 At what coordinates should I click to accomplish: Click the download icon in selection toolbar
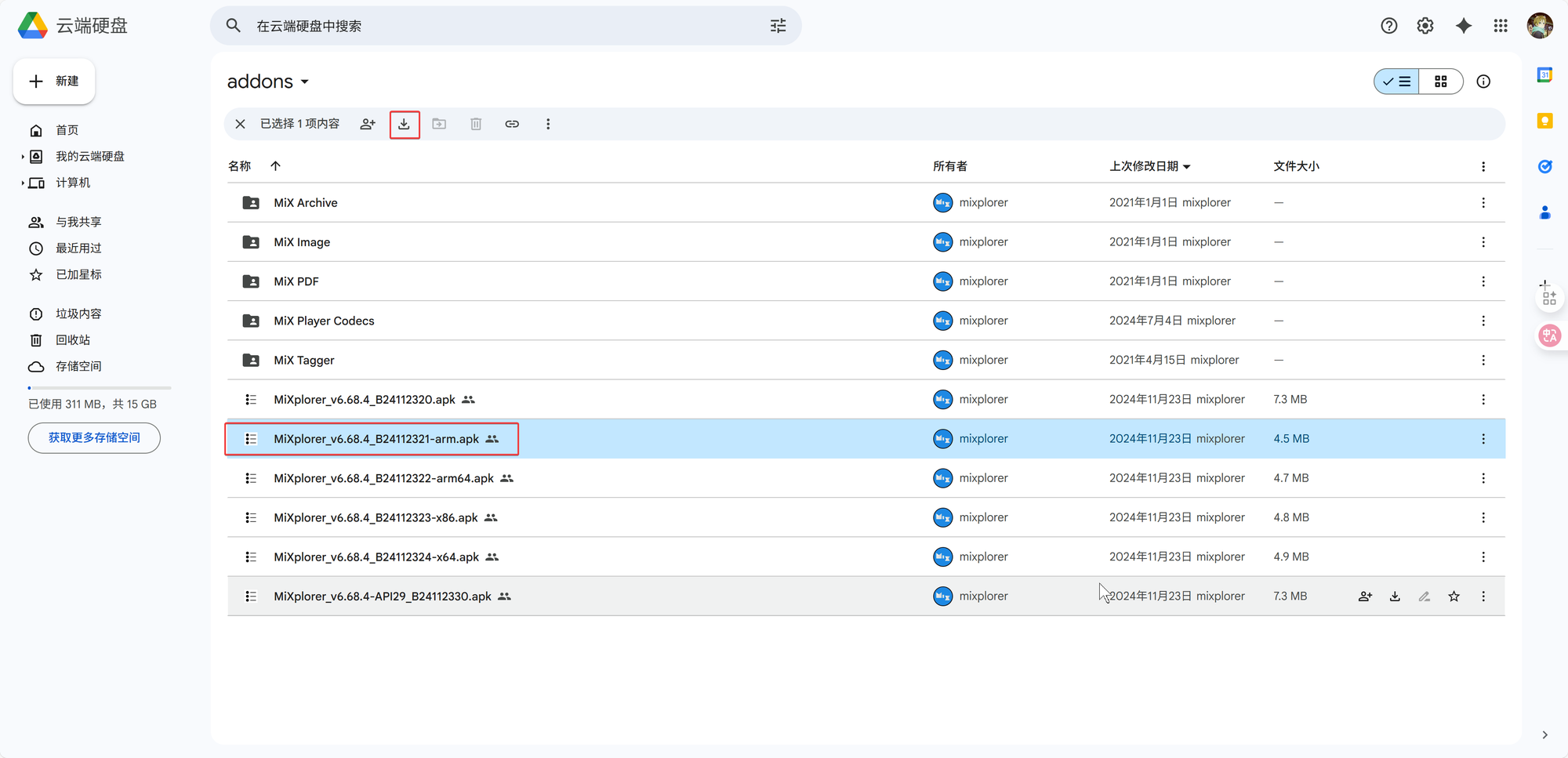(x=404, y=124)
